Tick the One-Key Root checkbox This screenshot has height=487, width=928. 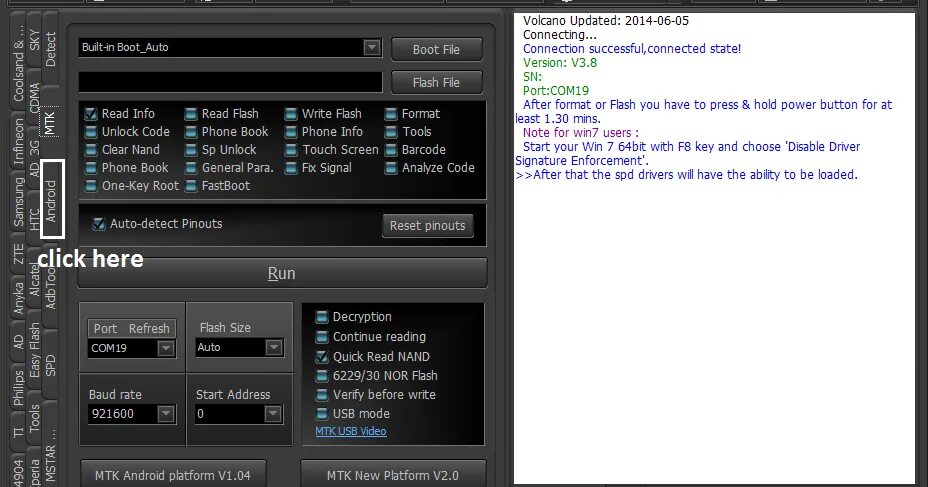pos(91,186)
